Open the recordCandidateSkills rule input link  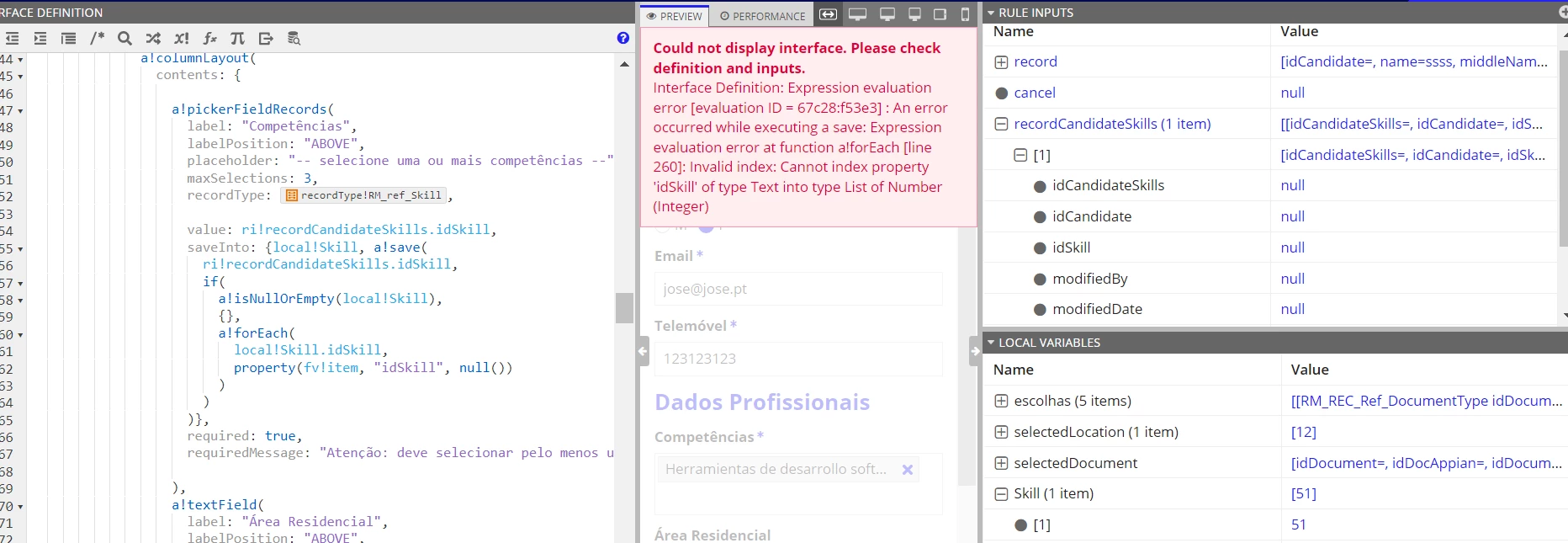[1112, 124]
